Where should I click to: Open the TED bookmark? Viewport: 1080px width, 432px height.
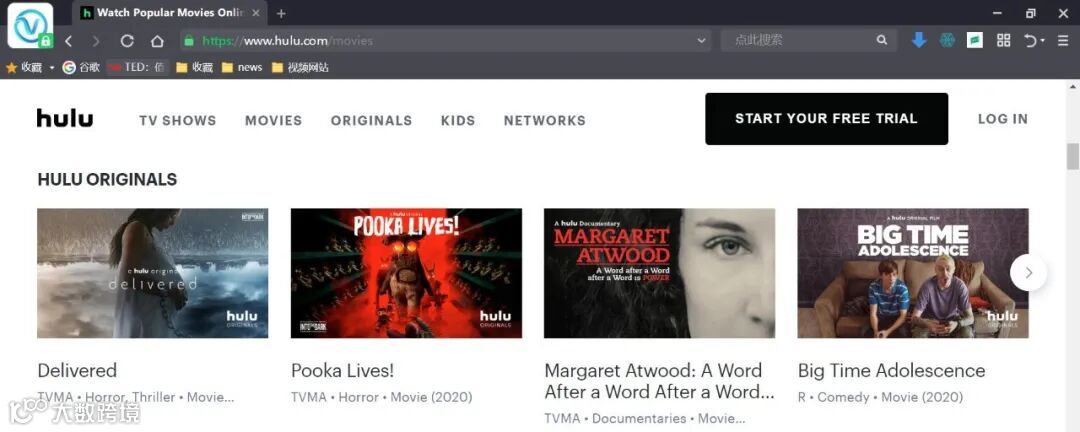click(x=137, y=68)
